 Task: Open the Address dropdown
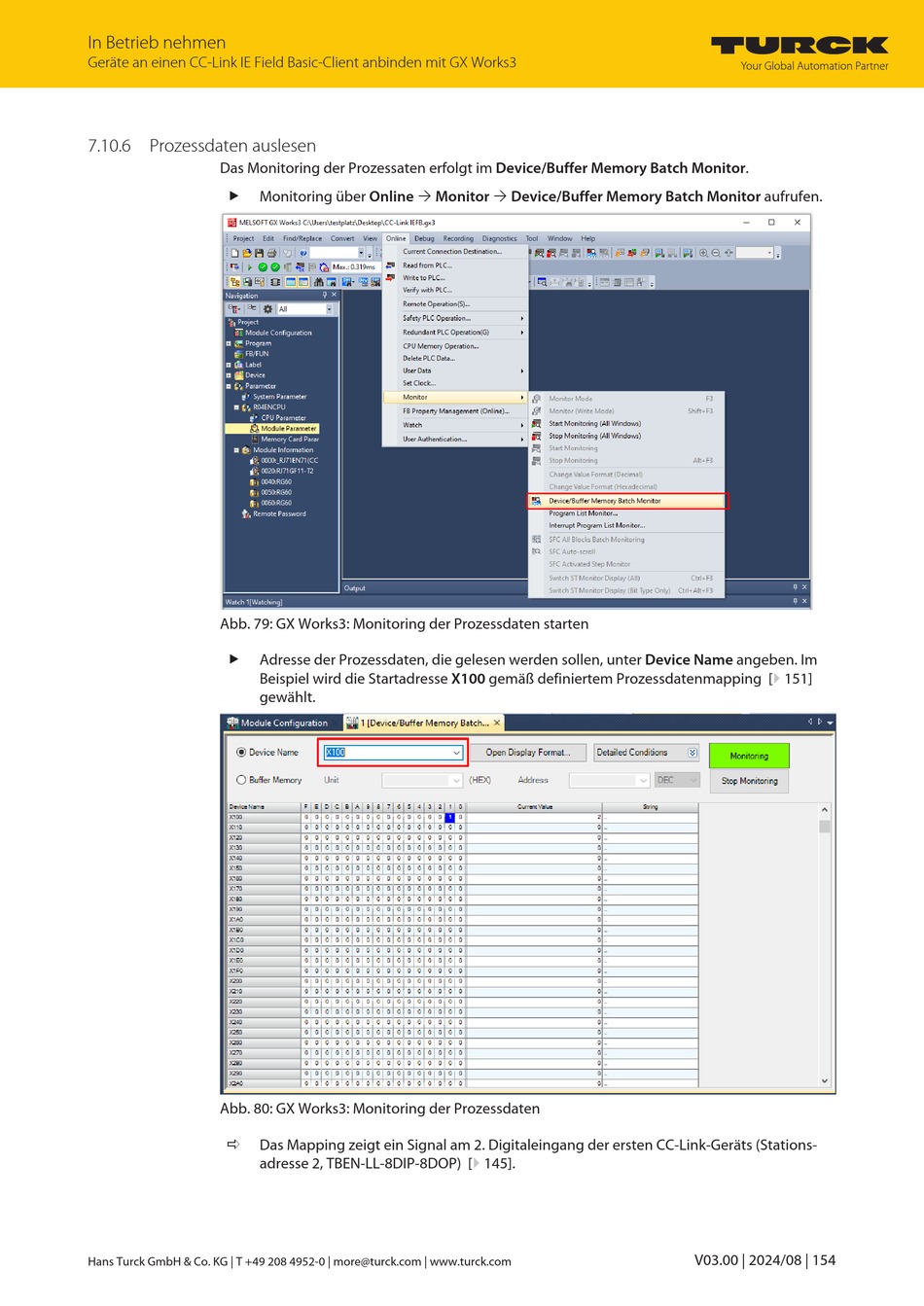[643, 780]
